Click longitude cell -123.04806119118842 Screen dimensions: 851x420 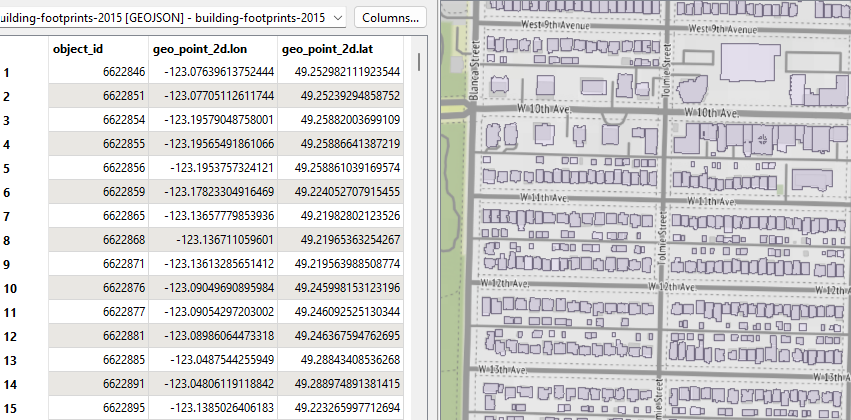213,384
